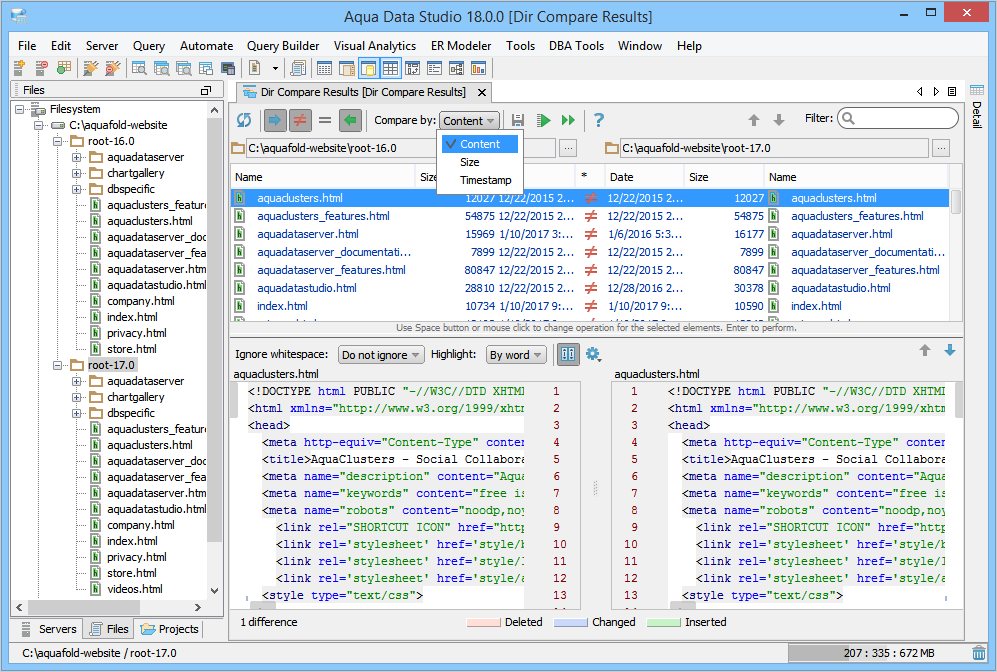Click the diff settings gear icon
The width and height of the screenshot is (997, 672).
tap(593, 354)
